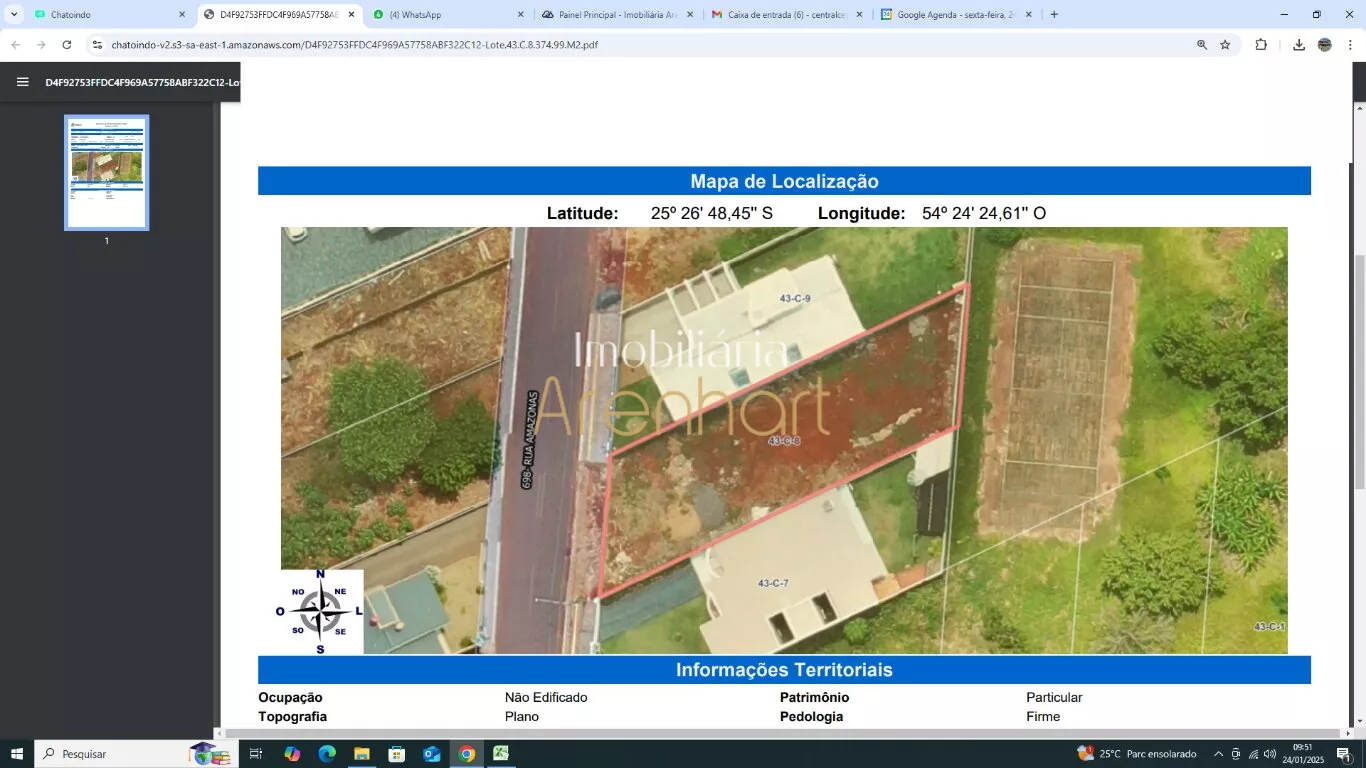Screen dimensions: 1366x768
Task: Launch Copilot from the taskbar
Action: [x=292, y=753]
